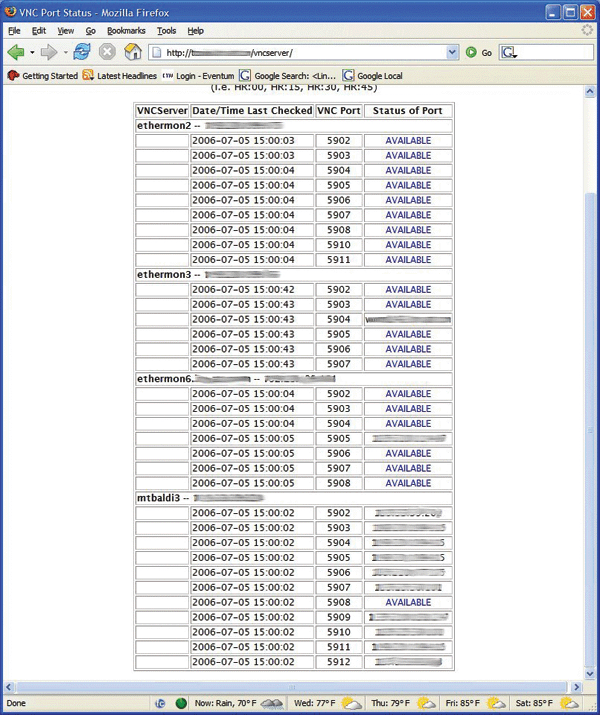
Task: View Saturday 85°F weather forecast
Action: click(x=540, y=703)
